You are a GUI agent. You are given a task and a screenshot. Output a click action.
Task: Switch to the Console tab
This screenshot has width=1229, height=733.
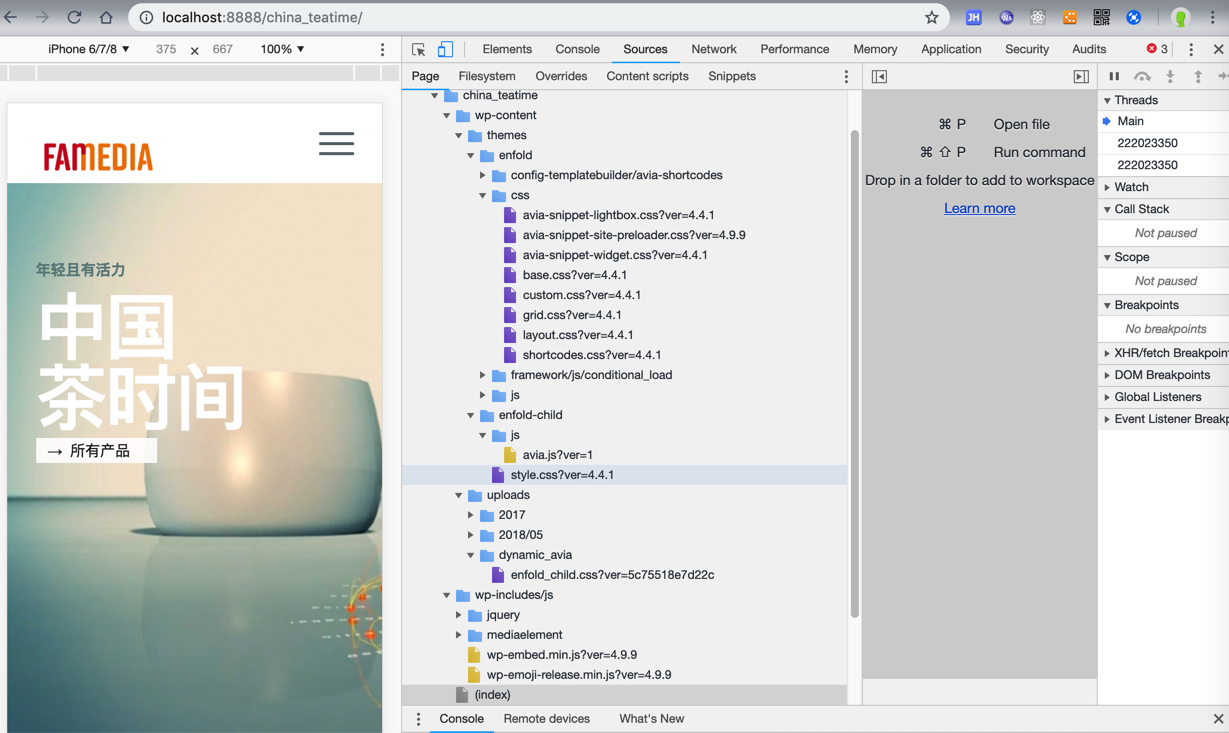577,49
